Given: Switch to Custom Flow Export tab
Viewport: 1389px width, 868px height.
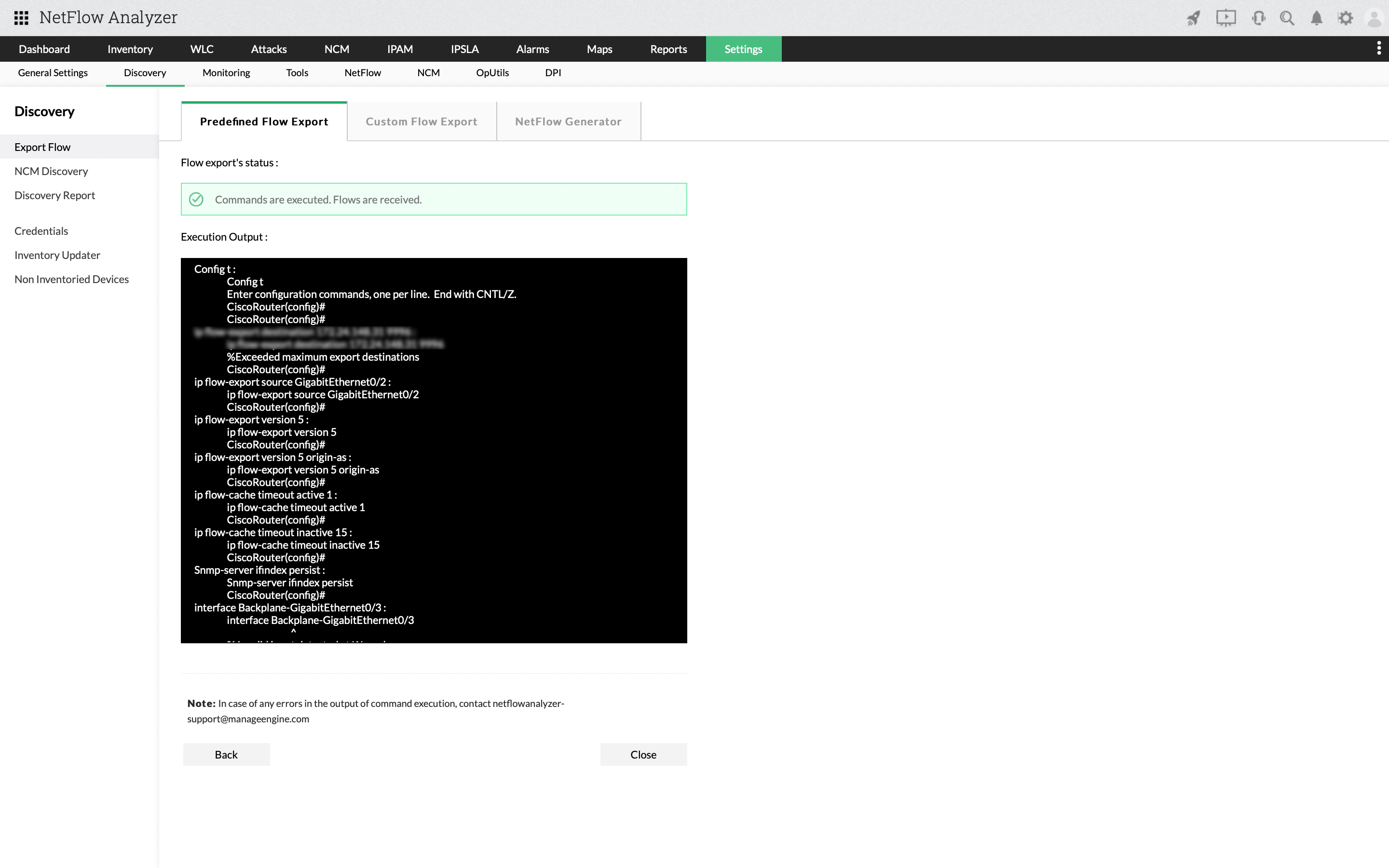Looking at the screenshot, I should click(422, 122).
